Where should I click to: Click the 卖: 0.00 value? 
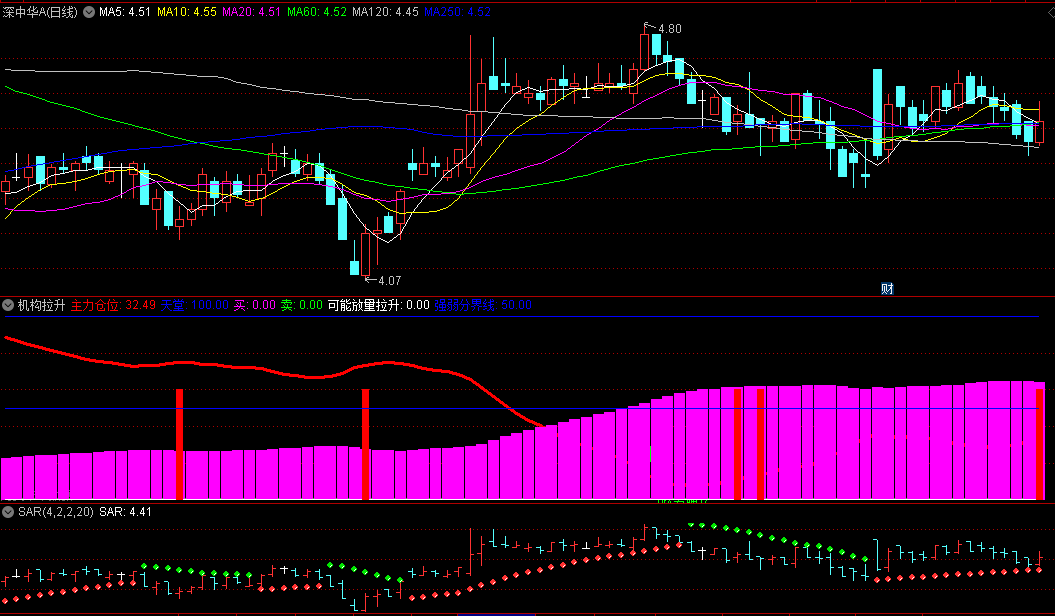301,305
